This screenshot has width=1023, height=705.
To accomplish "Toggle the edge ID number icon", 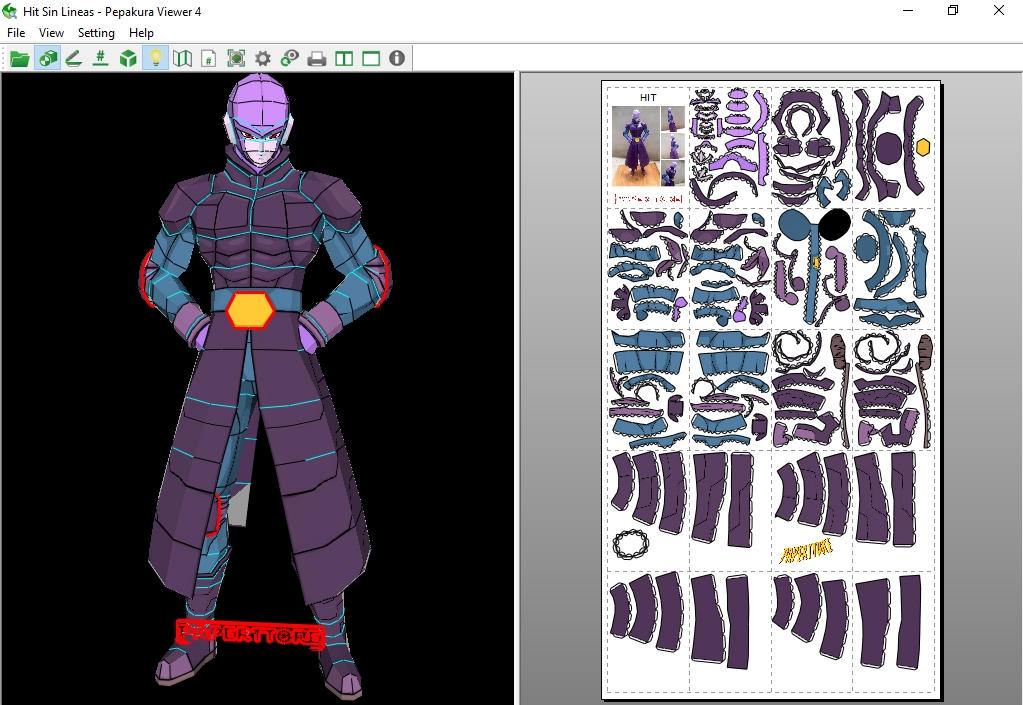I will [x=100, y=59].
